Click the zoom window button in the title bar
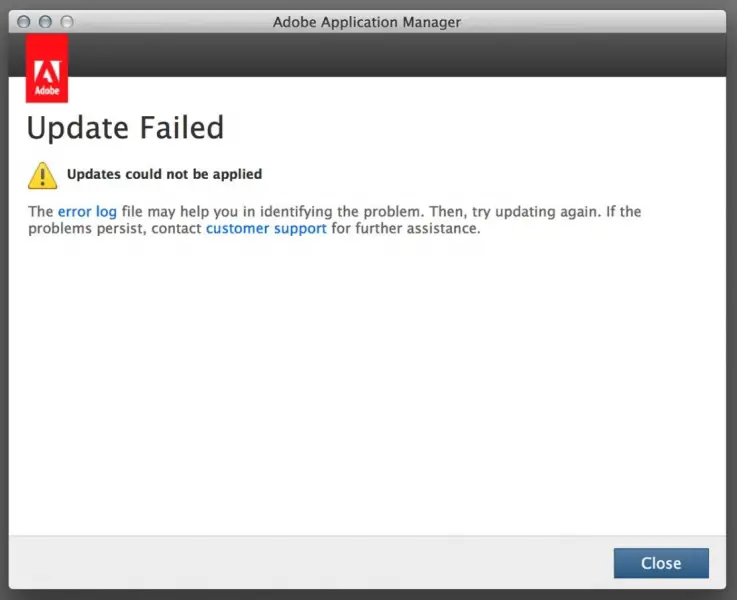 pos(67,22)
